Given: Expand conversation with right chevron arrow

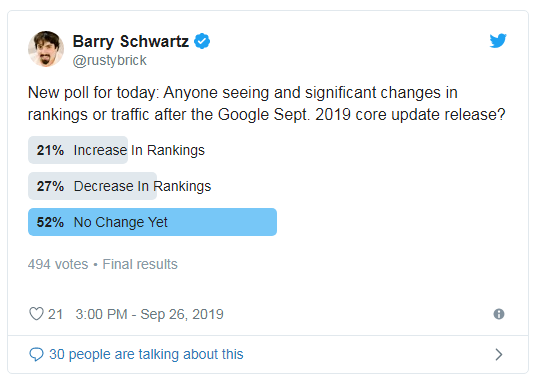Looking at the screenshot, I should pos(499,354).
